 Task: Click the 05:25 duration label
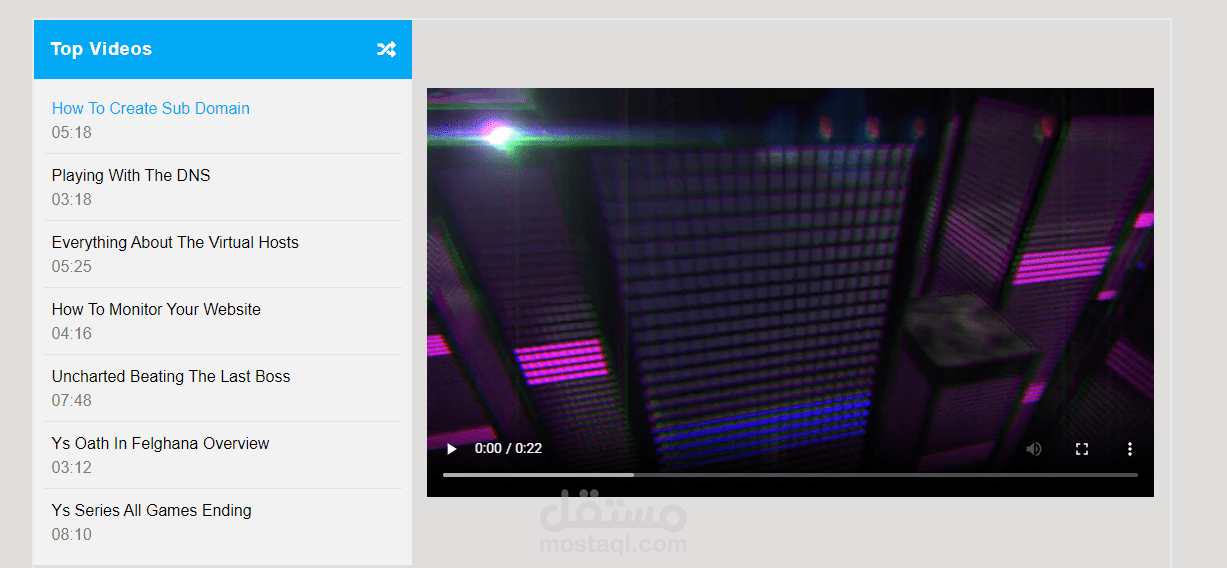pos(72,267)
